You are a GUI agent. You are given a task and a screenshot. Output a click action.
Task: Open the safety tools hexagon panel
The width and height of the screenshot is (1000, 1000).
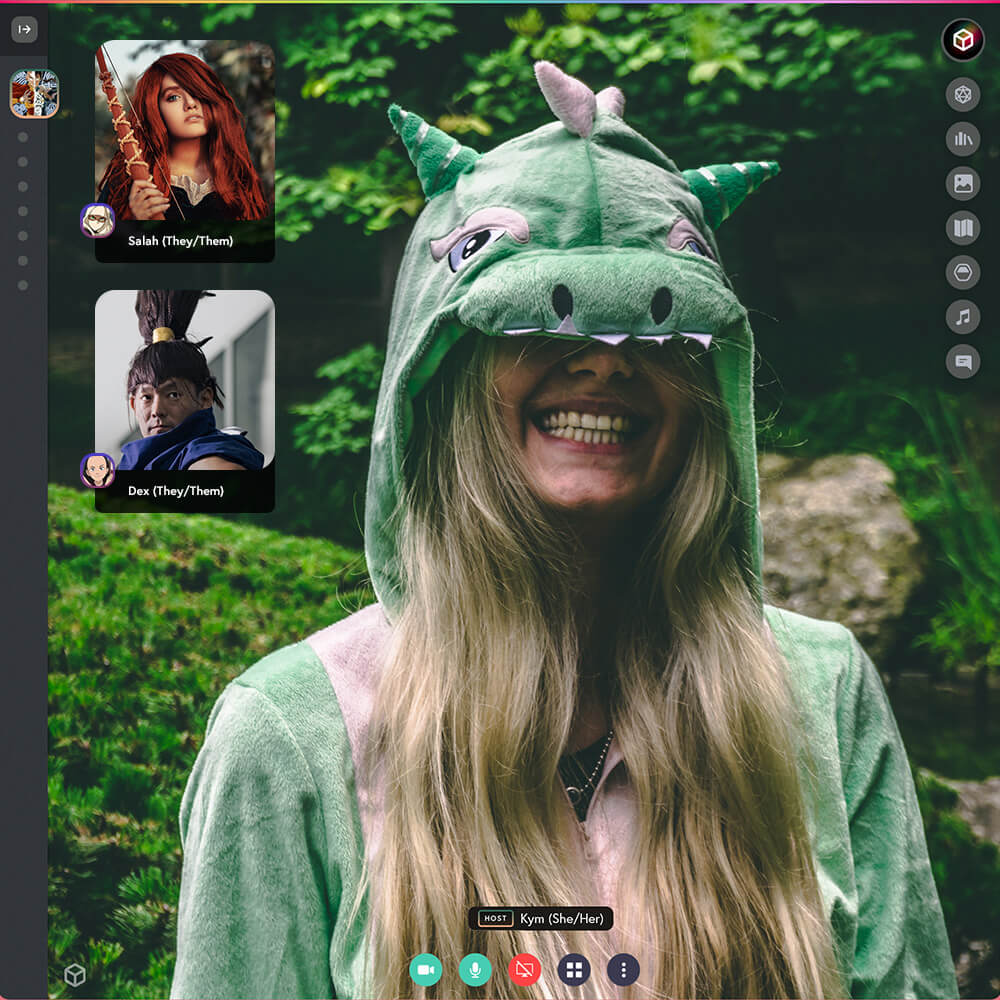pyautogui.click(x=962, y=272)
